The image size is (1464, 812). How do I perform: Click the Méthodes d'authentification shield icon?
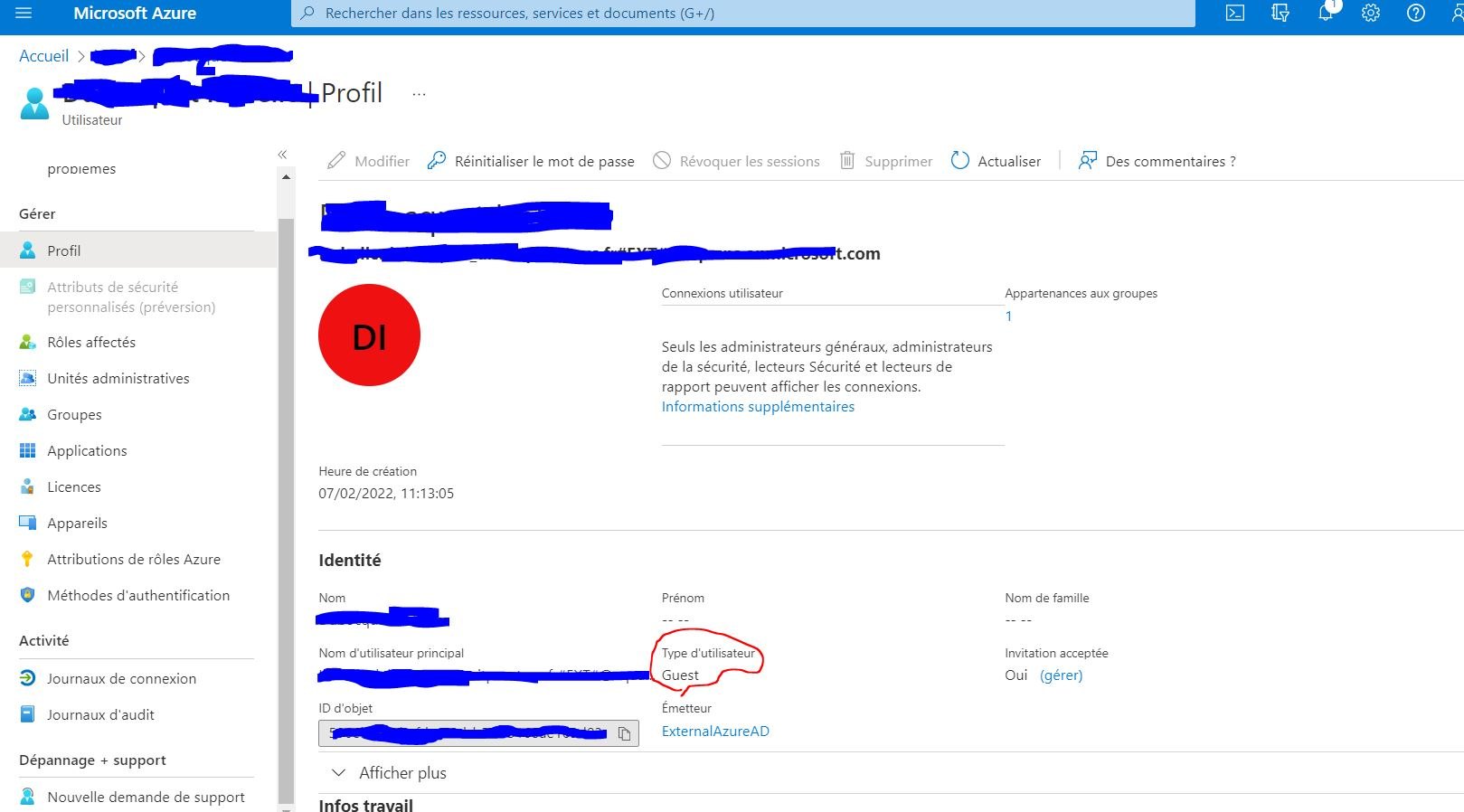point(28,595)
